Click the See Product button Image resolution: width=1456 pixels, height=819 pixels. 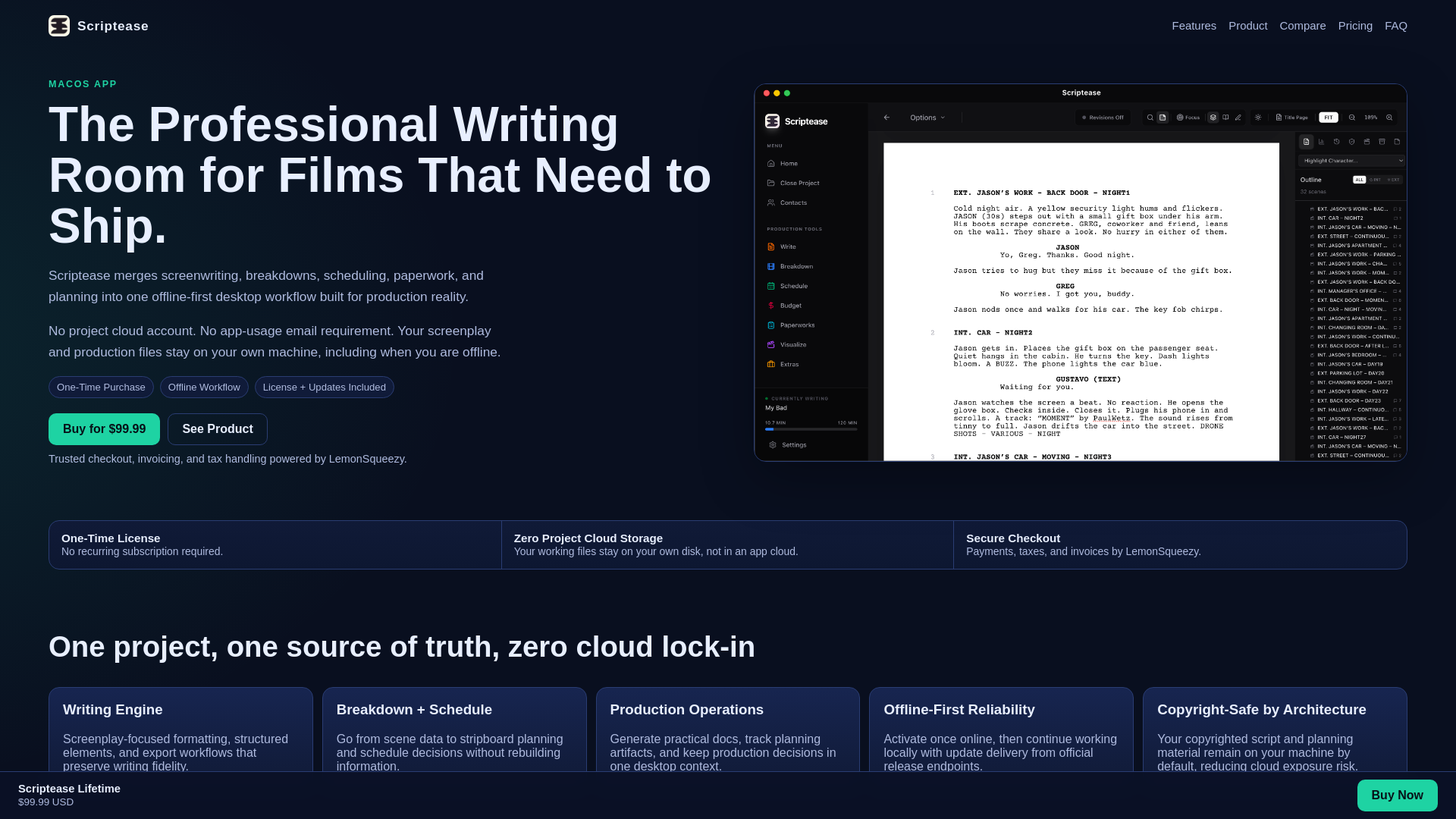218,429
